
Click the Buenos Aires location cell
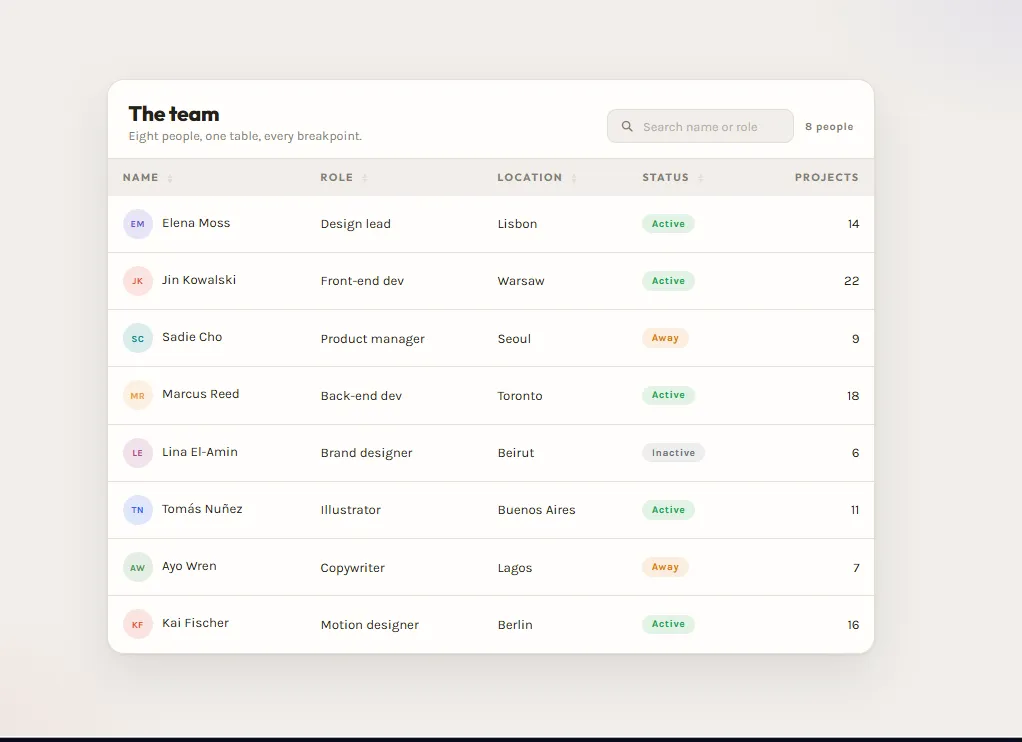536,510
